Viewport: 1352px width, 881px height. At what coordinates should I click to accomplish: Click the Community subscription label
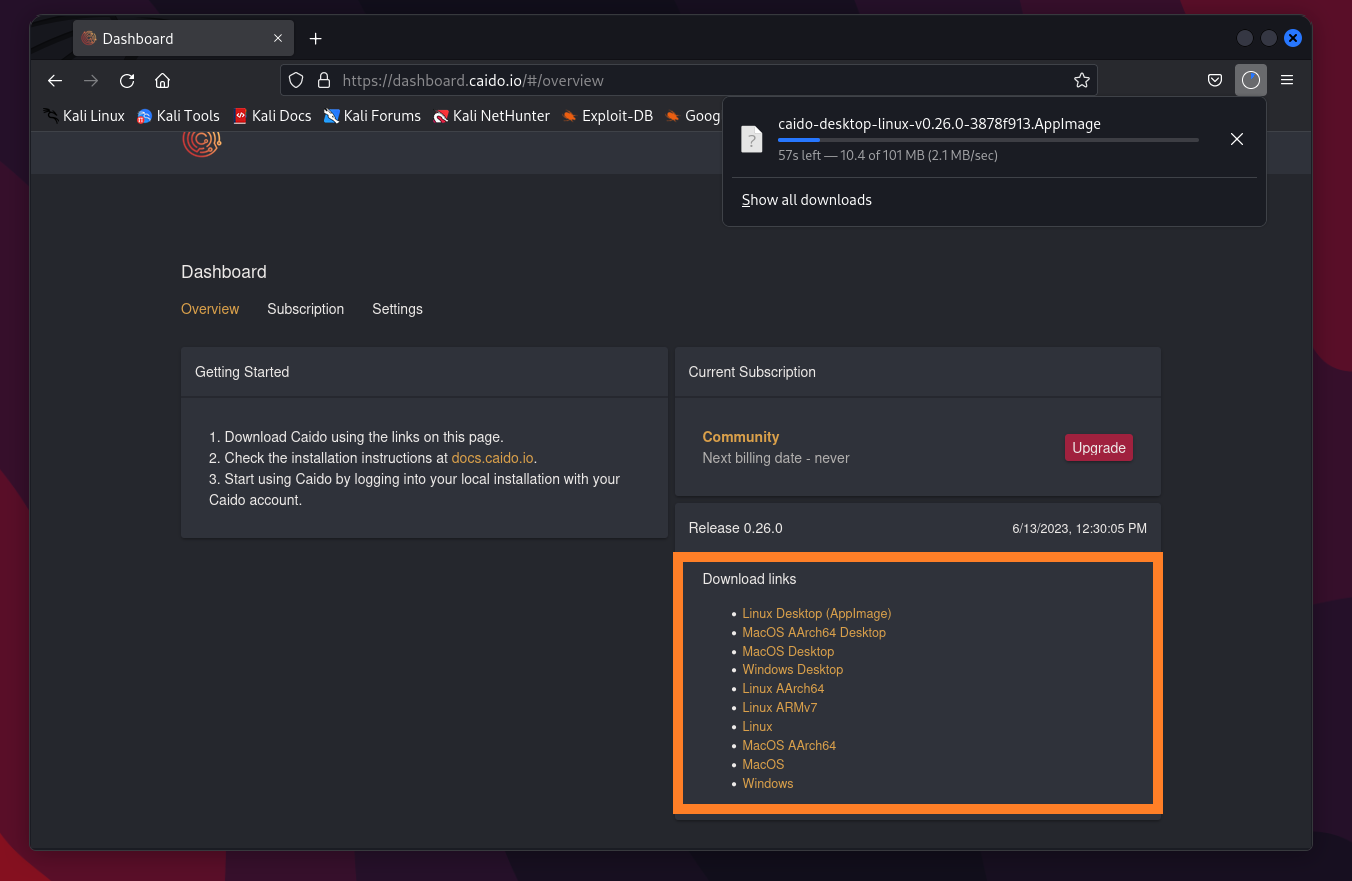(x=741, y=437)
